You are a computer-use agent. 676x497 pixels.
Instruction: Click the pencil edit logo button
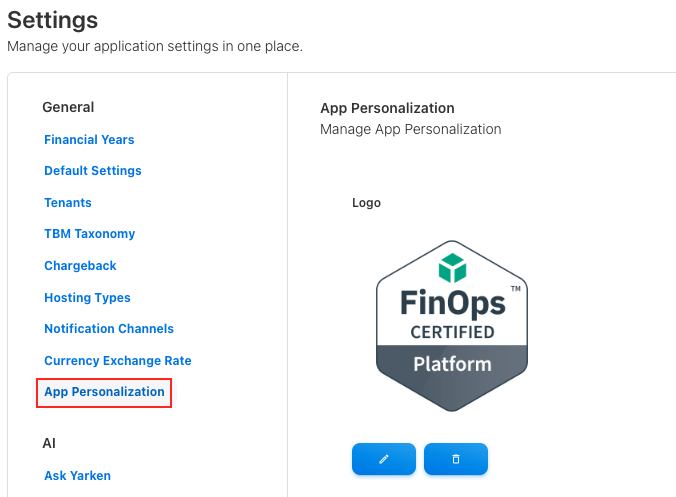click(384, 459)
